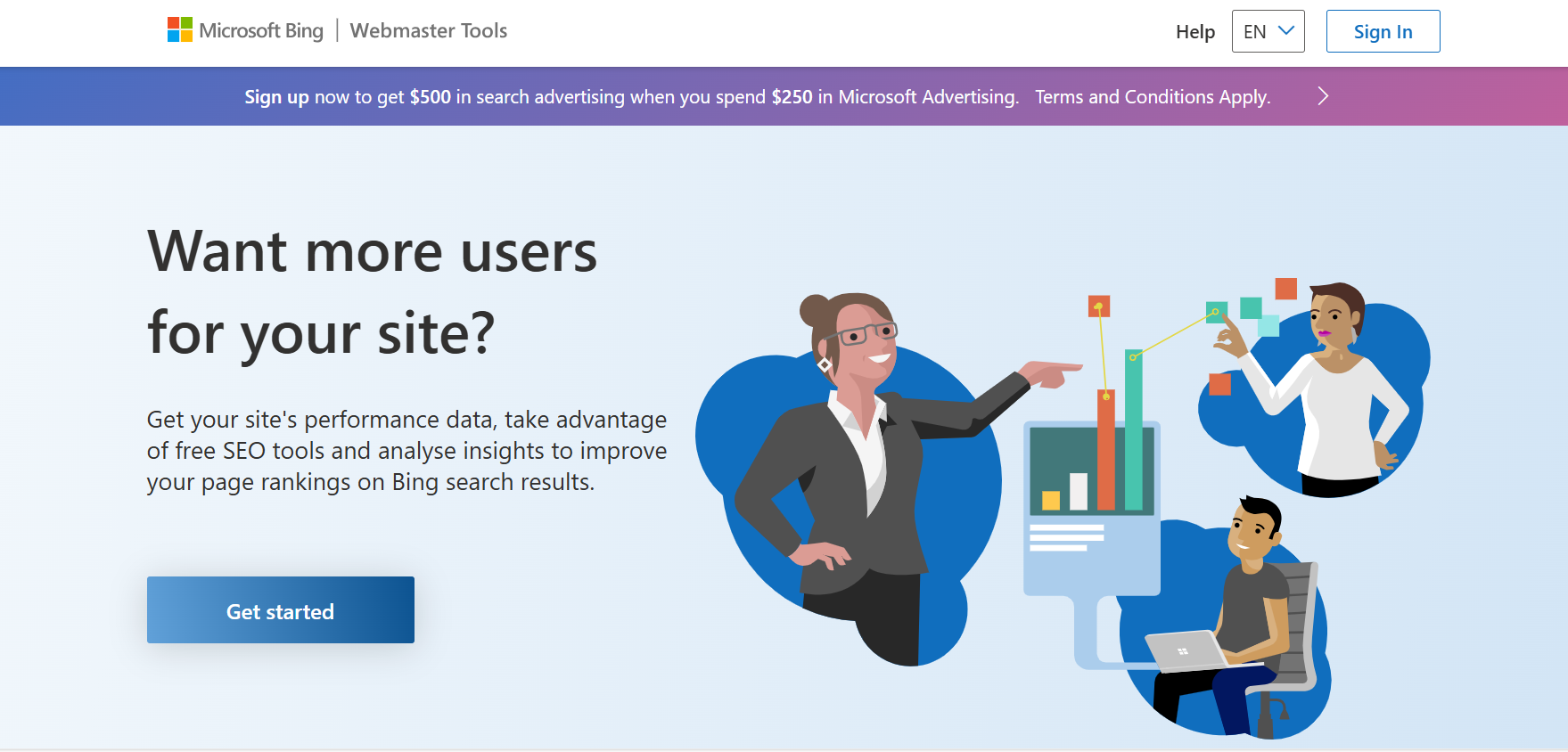Open the Microsoft Bing link
The height and width of the screenshot is (752, 1568).
point(261,30)
